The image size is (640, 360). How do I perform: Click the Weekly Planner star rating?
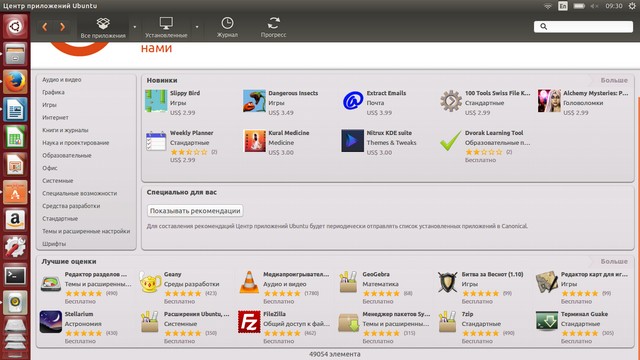tap(189, 152)
